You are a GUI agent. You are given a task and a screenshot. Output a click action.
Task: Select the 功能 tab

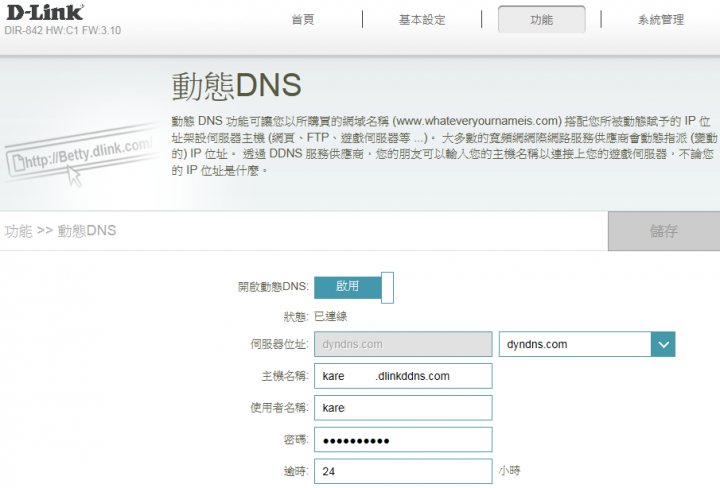(x=541, y=19)
